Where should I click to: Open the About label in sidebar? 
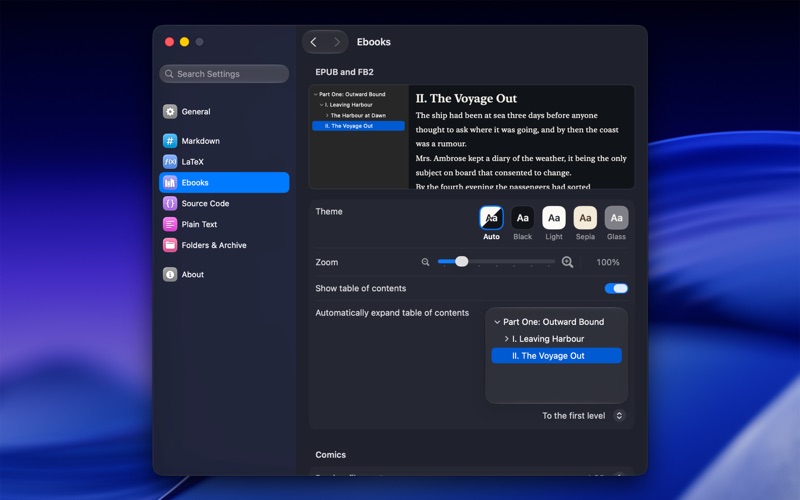coord(192,274)
